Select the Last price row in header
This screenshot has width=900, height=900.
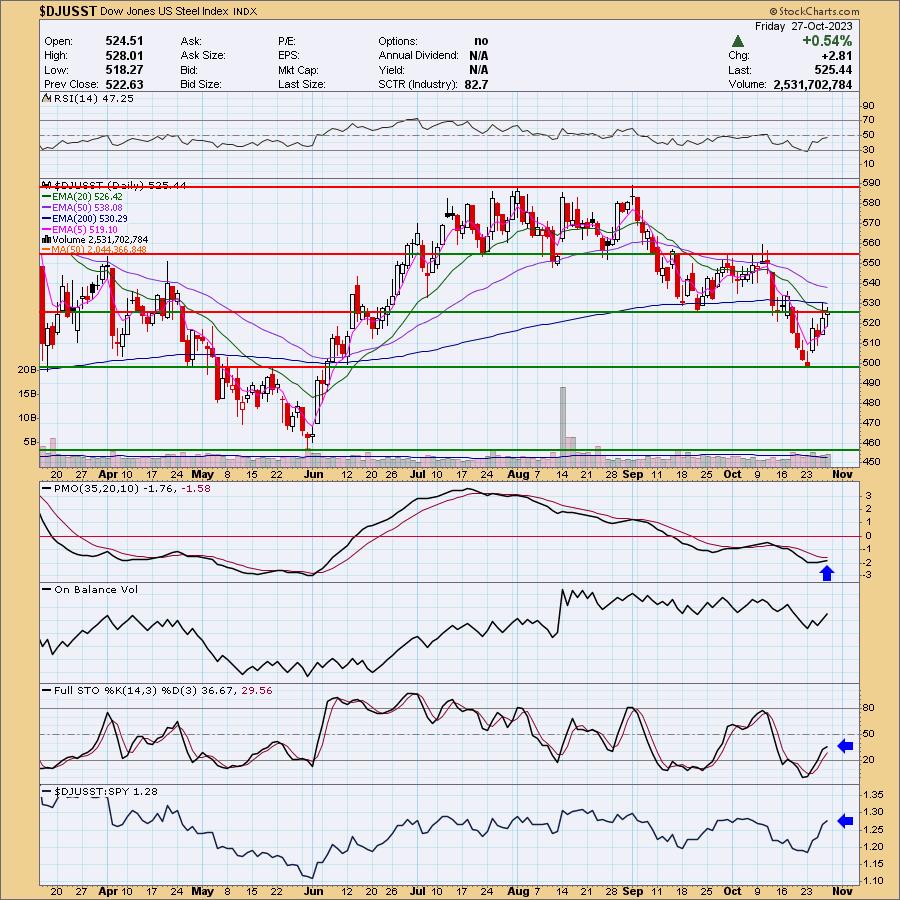(x=790, y=69)
